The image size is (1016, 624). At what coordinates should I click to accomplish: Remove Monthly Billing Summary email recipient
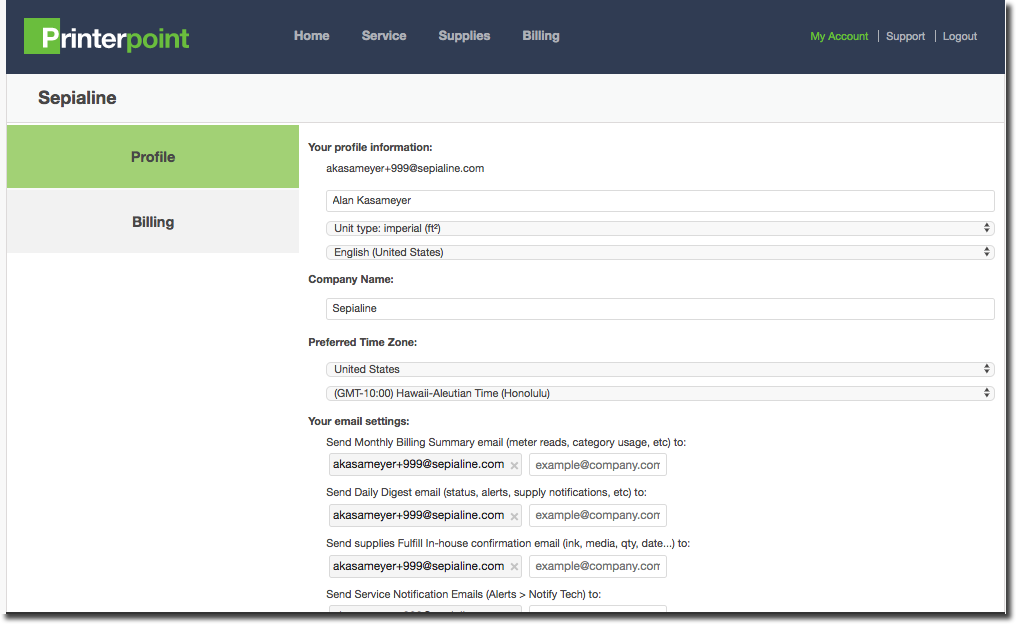(x=514, y=465)
